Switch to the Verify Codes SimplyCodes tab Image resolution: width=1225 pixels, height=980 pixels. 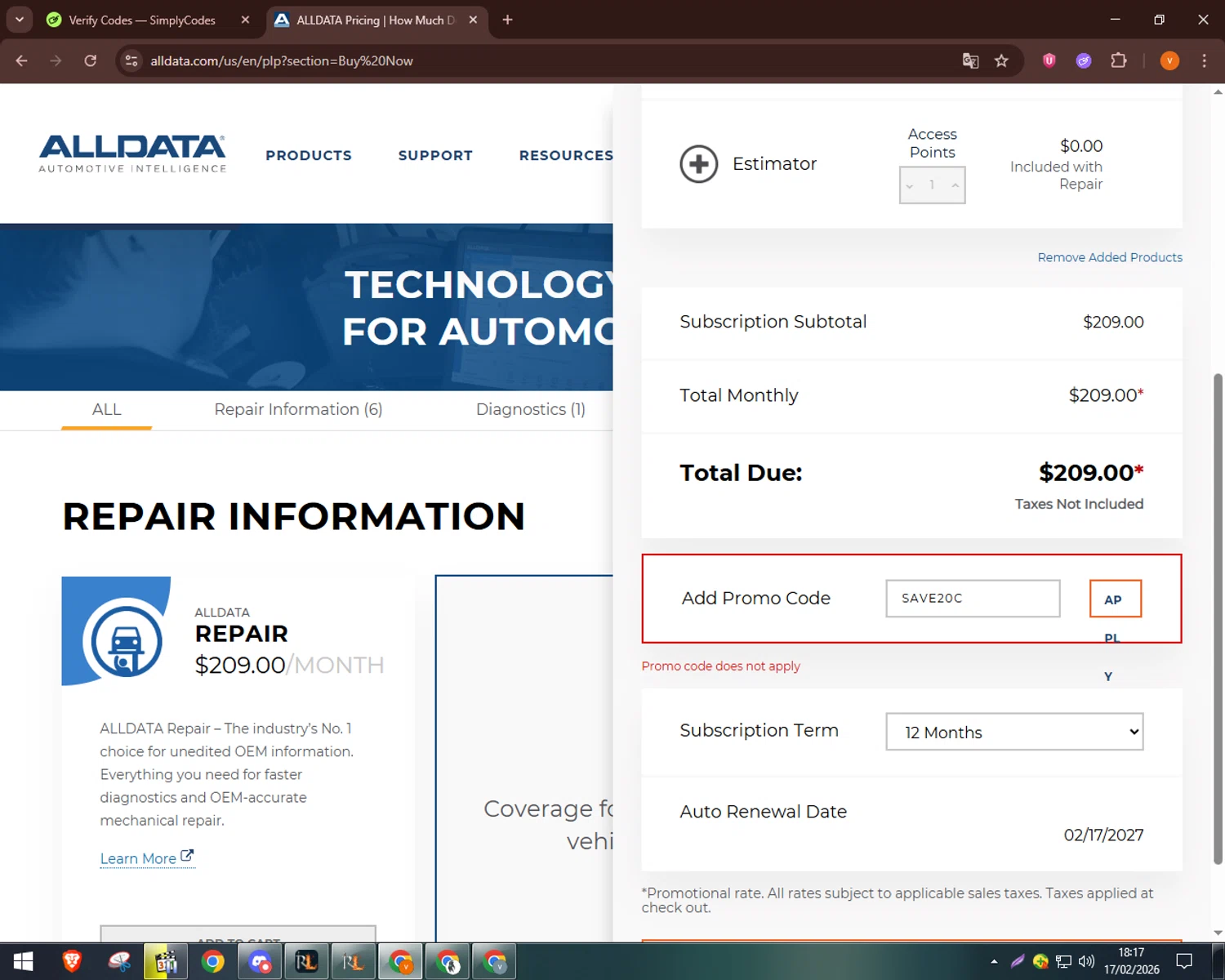pyautogui.click(x=141, y=20)
